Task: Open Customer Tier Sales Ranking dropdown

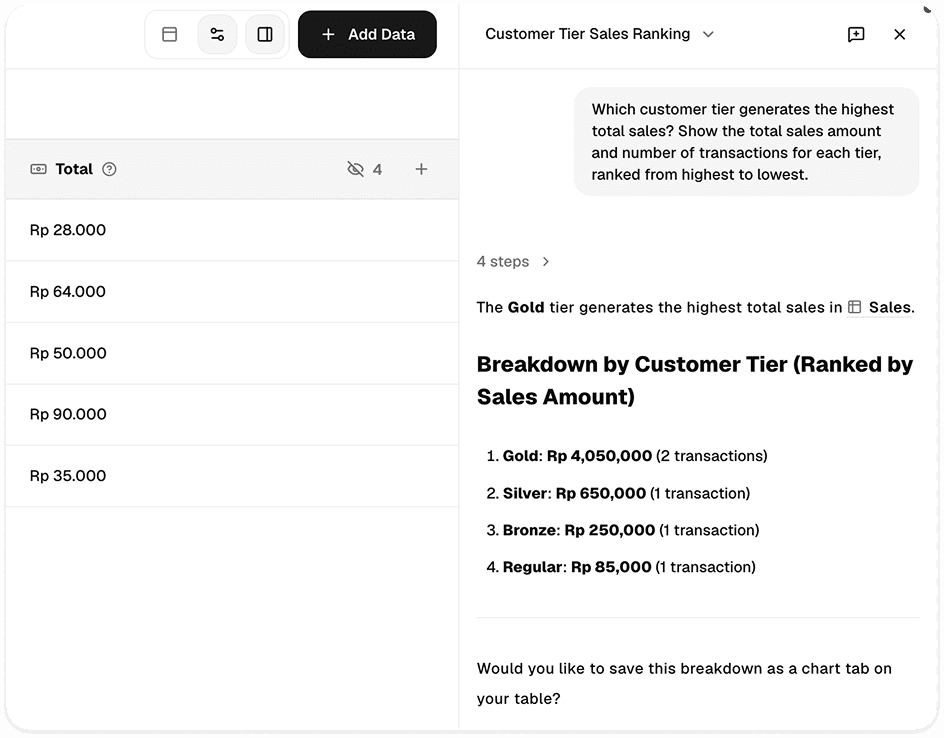Action: 599,34
